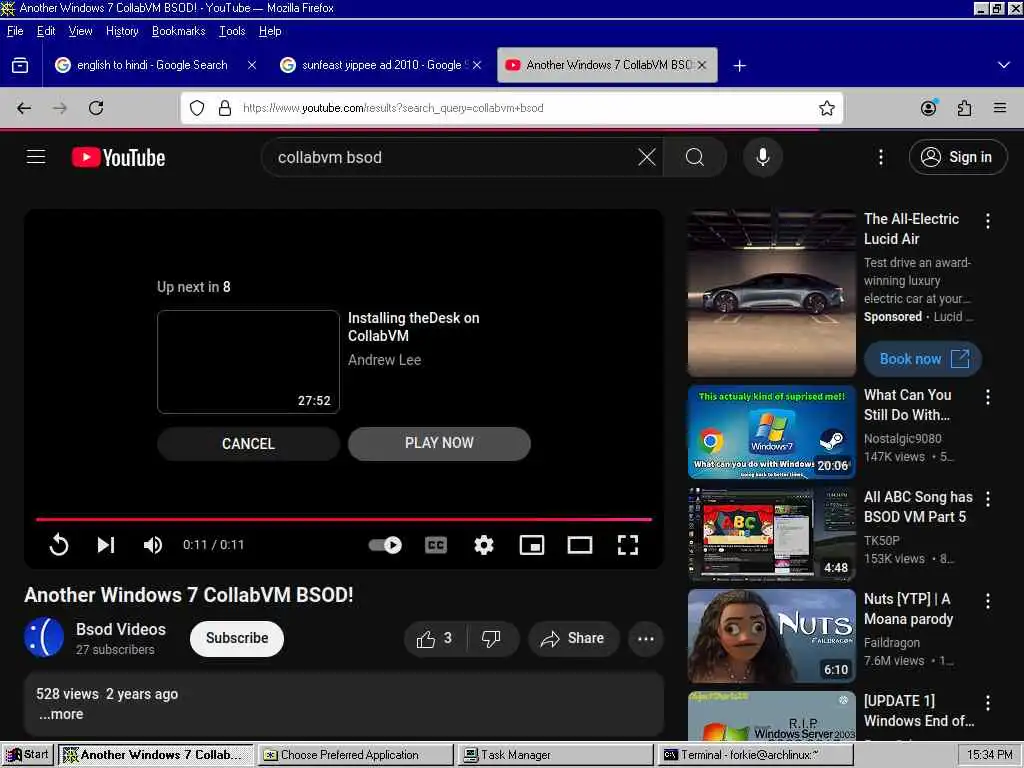Open options for Windows End of video
Viewport: 1024px width, 768px height.
[987, 703]
